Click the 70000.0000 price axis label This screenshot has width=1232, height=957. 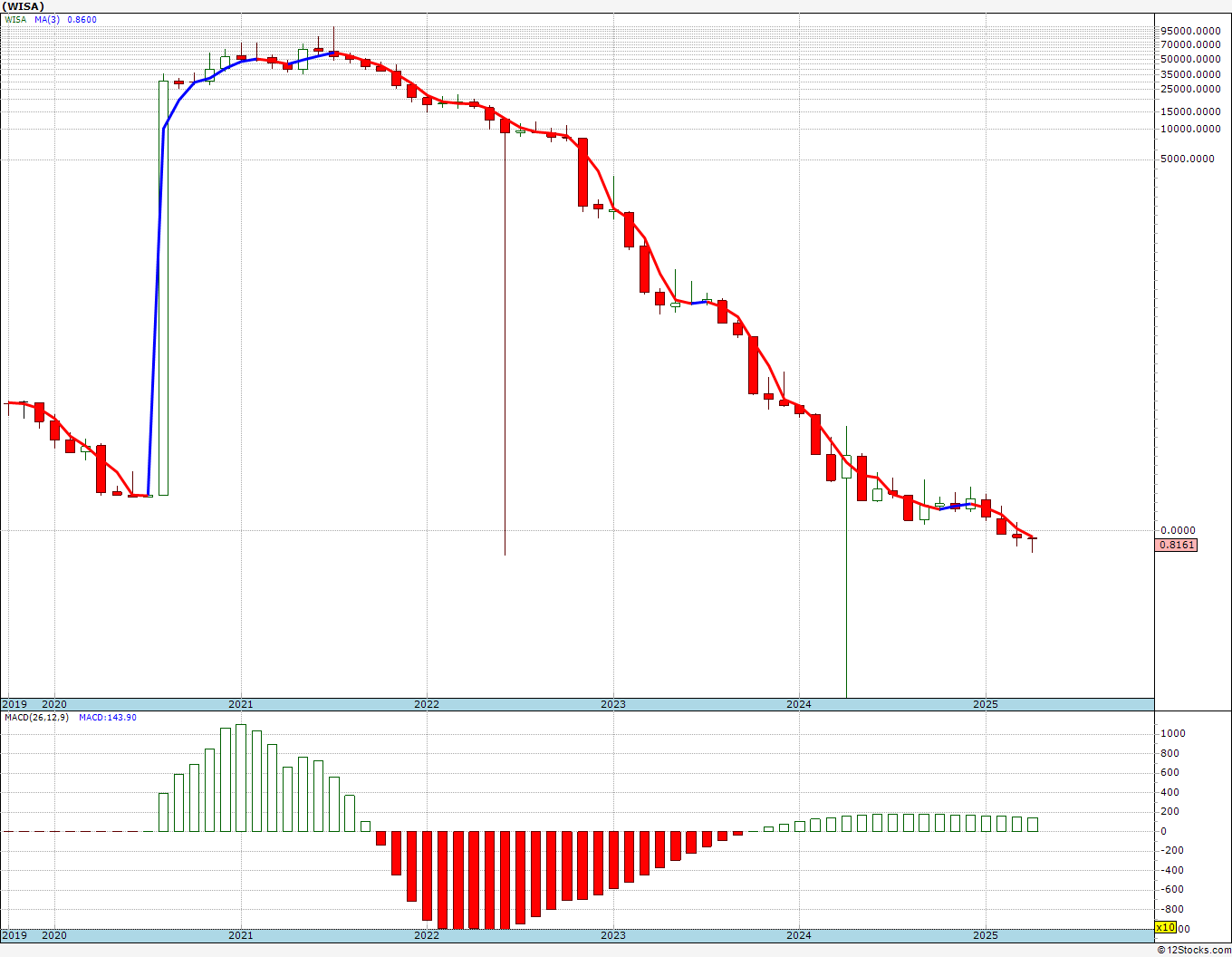tap(1189, 44)
